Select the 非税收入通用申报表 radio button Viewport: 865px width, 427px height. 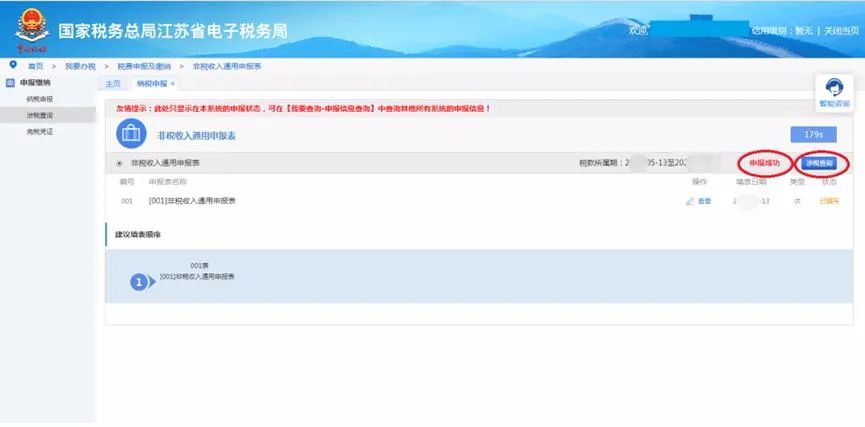point(119,163)
